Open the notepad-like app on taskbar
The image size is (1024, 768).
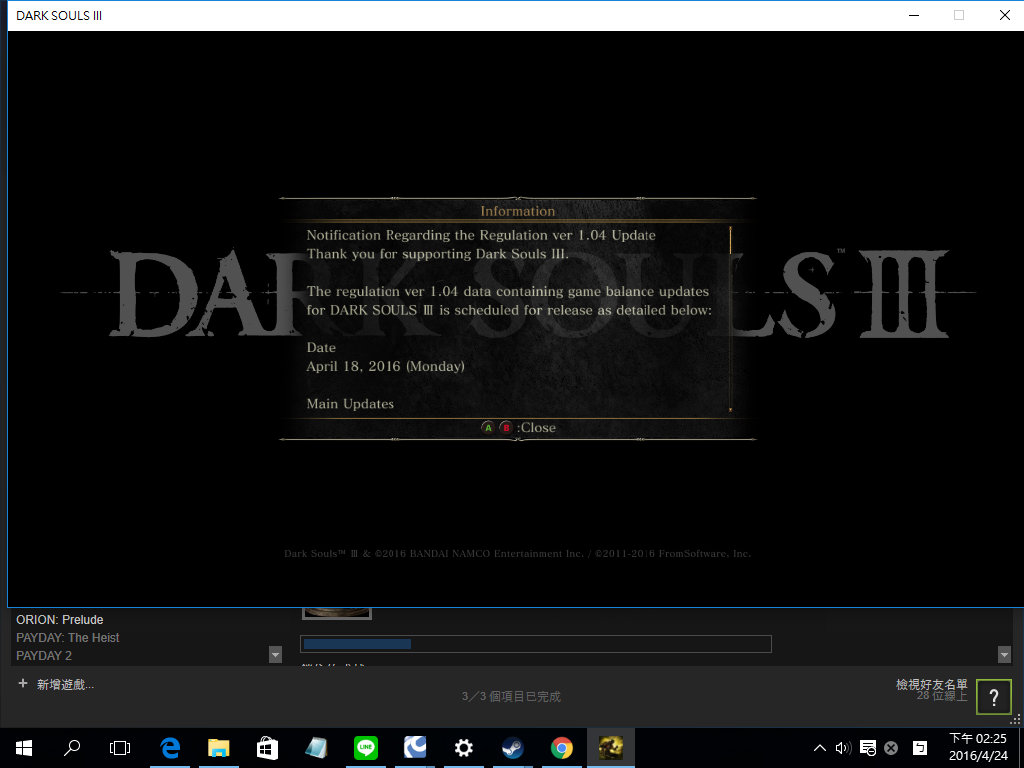tap(317, 748)
